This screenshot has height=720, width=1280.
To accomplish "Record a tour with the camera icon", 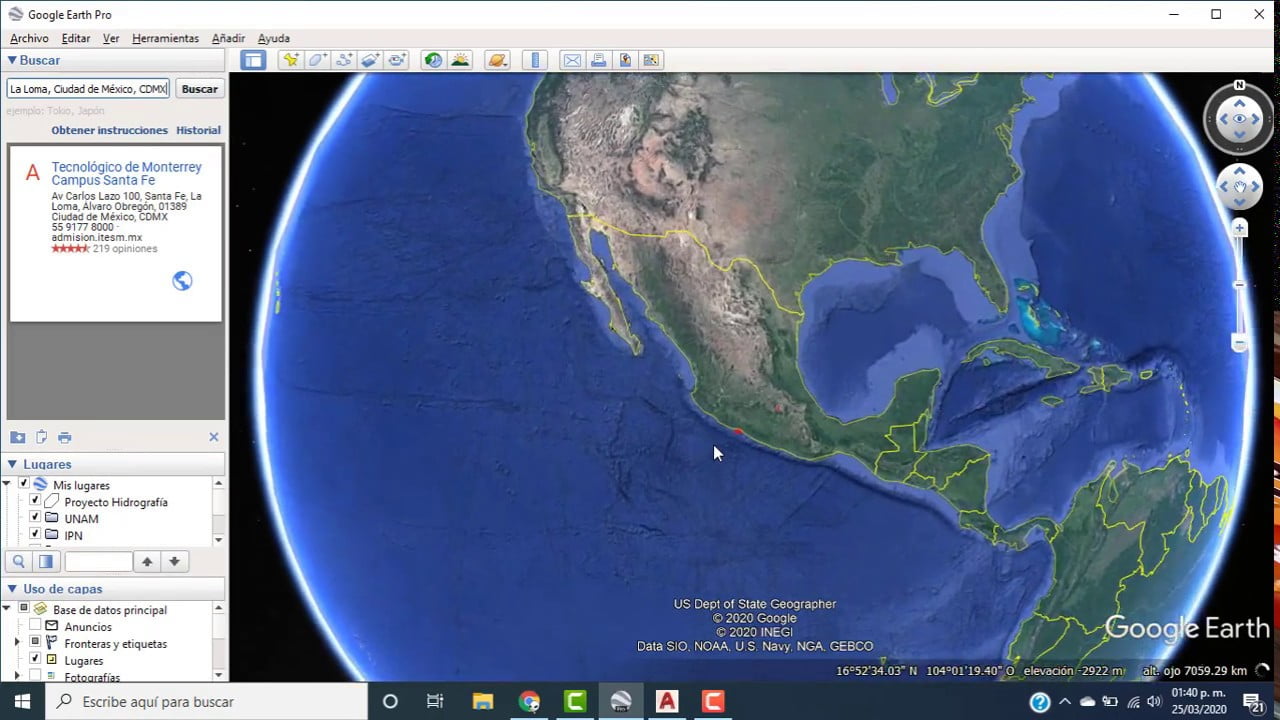I will (398, 60).
